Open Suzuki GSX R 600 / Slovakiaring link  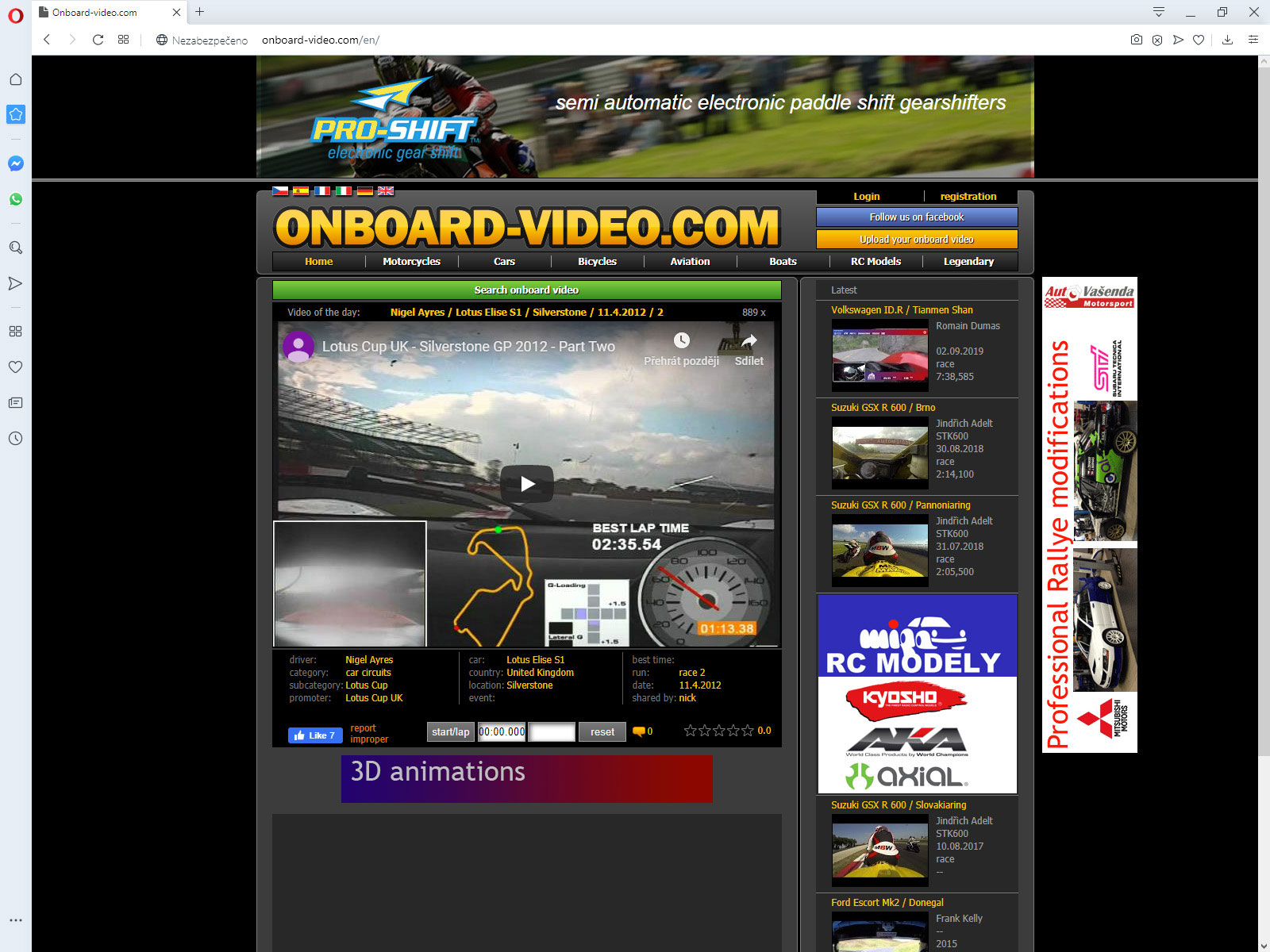pos(899,804)
